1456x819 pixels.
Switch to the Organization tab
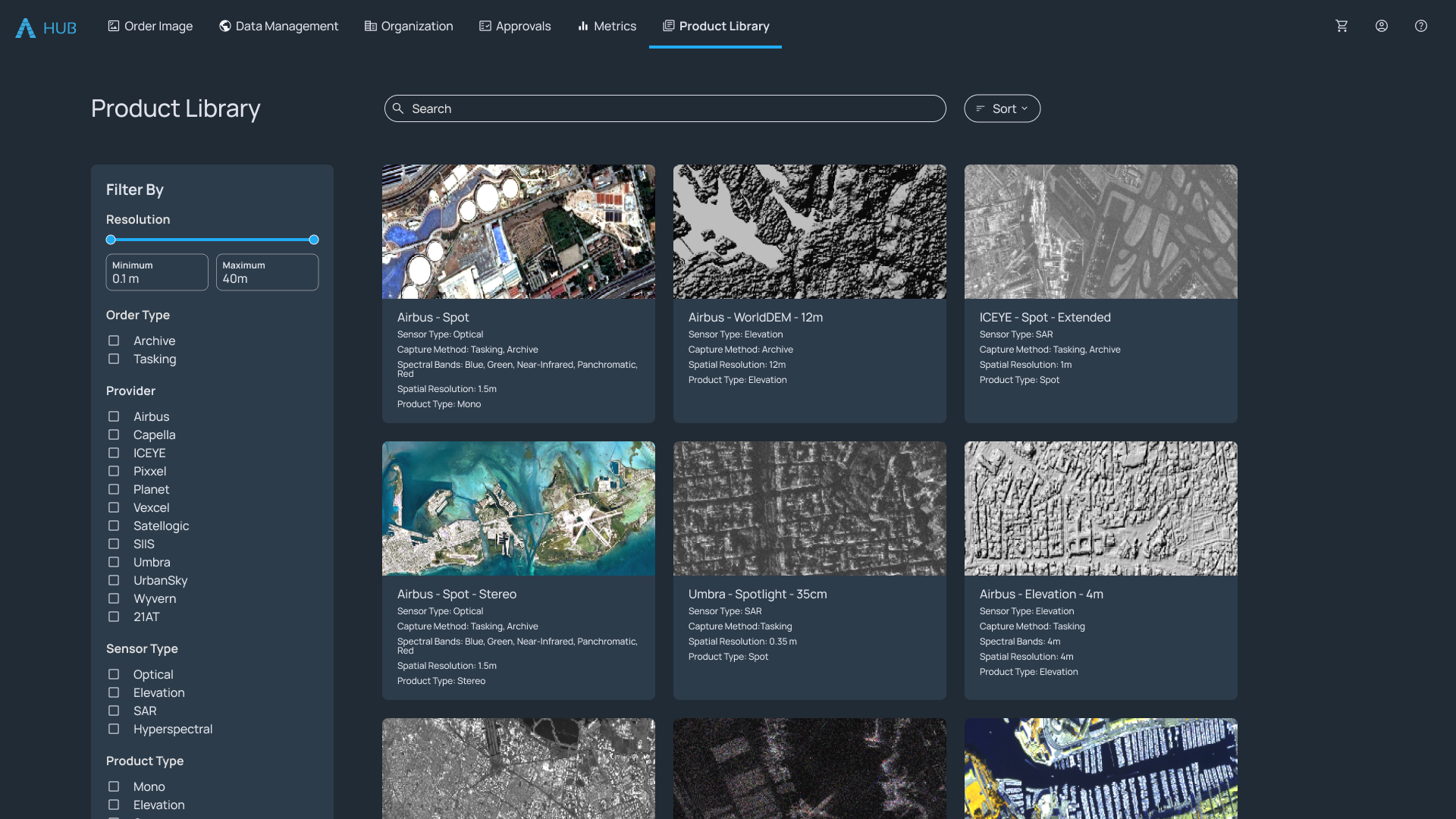(408, 26)
